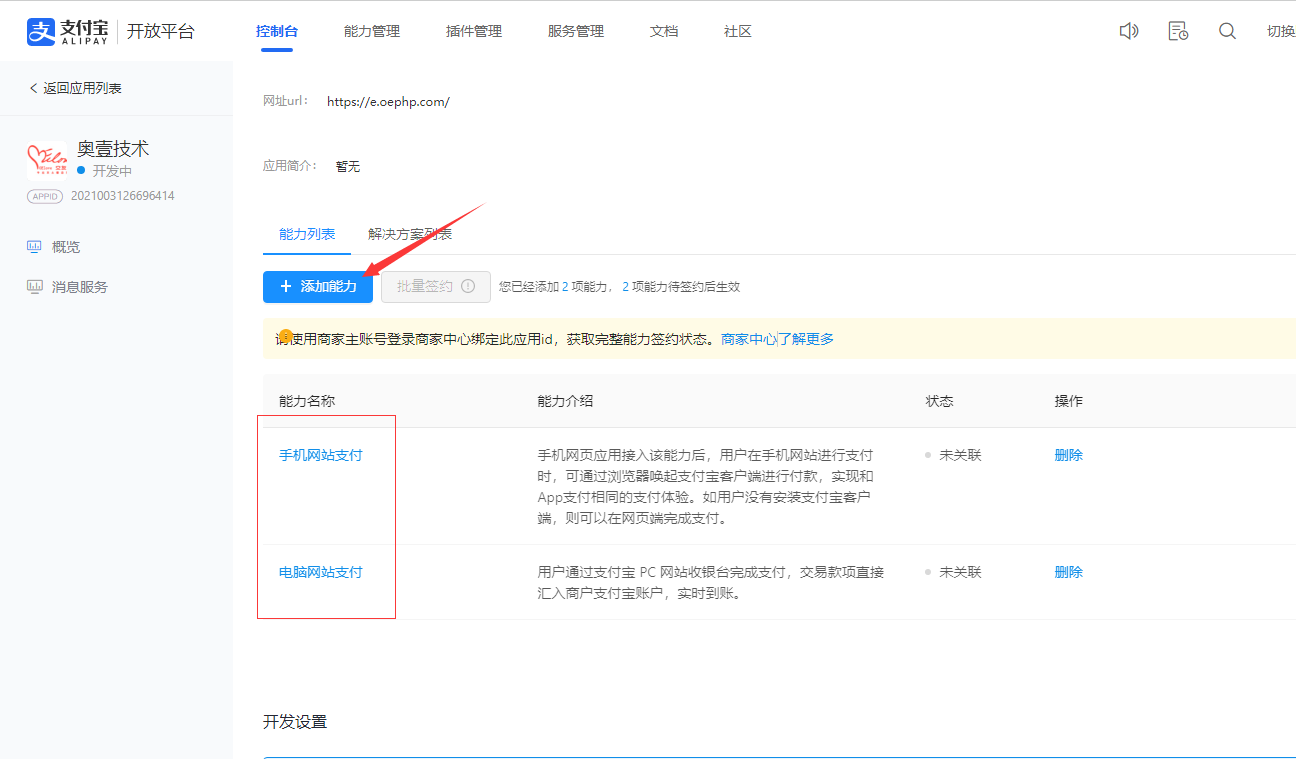Click the 开发设置 section heading
Viewport: 1296px width, 759px height.
[x=295, y=722]
